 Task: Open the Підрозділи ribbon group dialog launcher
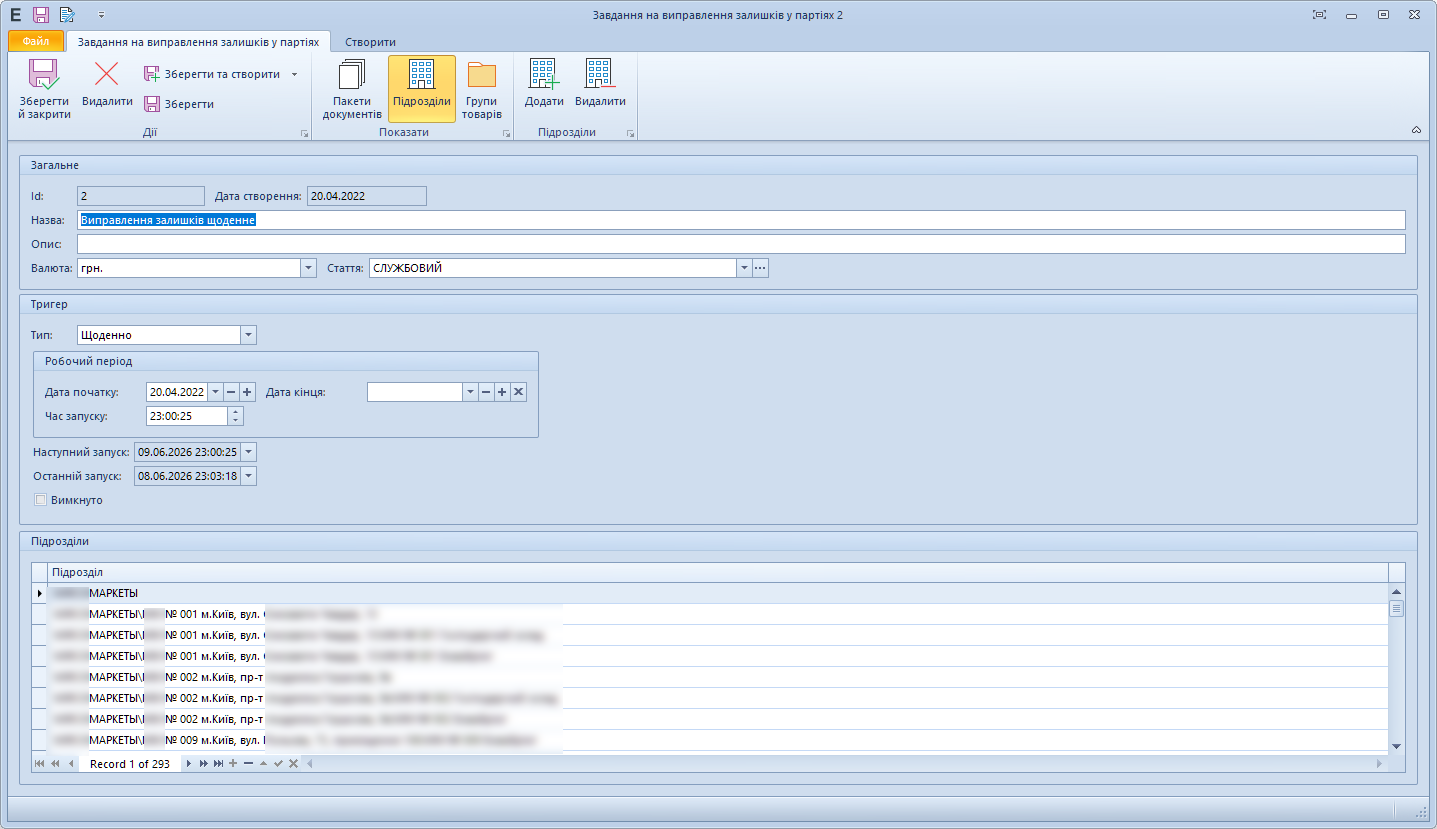(630, 133)
